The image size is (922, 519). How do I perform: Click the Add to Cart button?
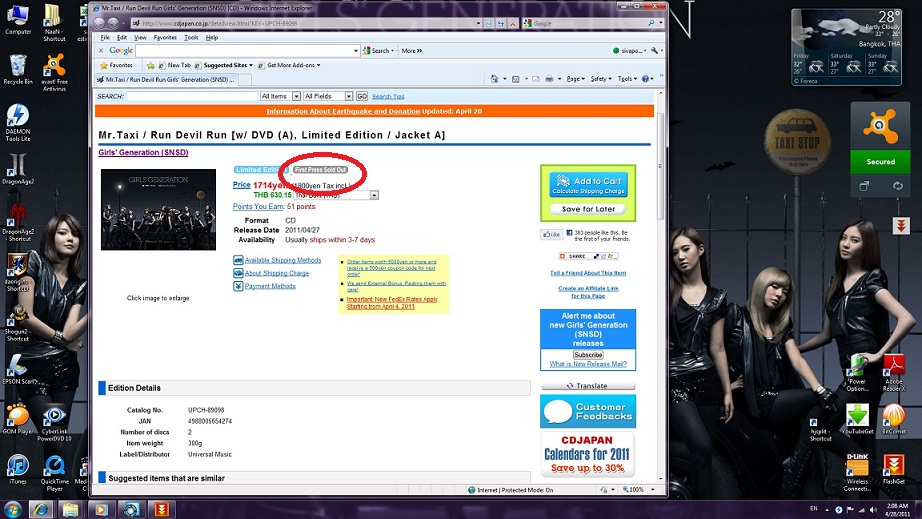(588, 185)
